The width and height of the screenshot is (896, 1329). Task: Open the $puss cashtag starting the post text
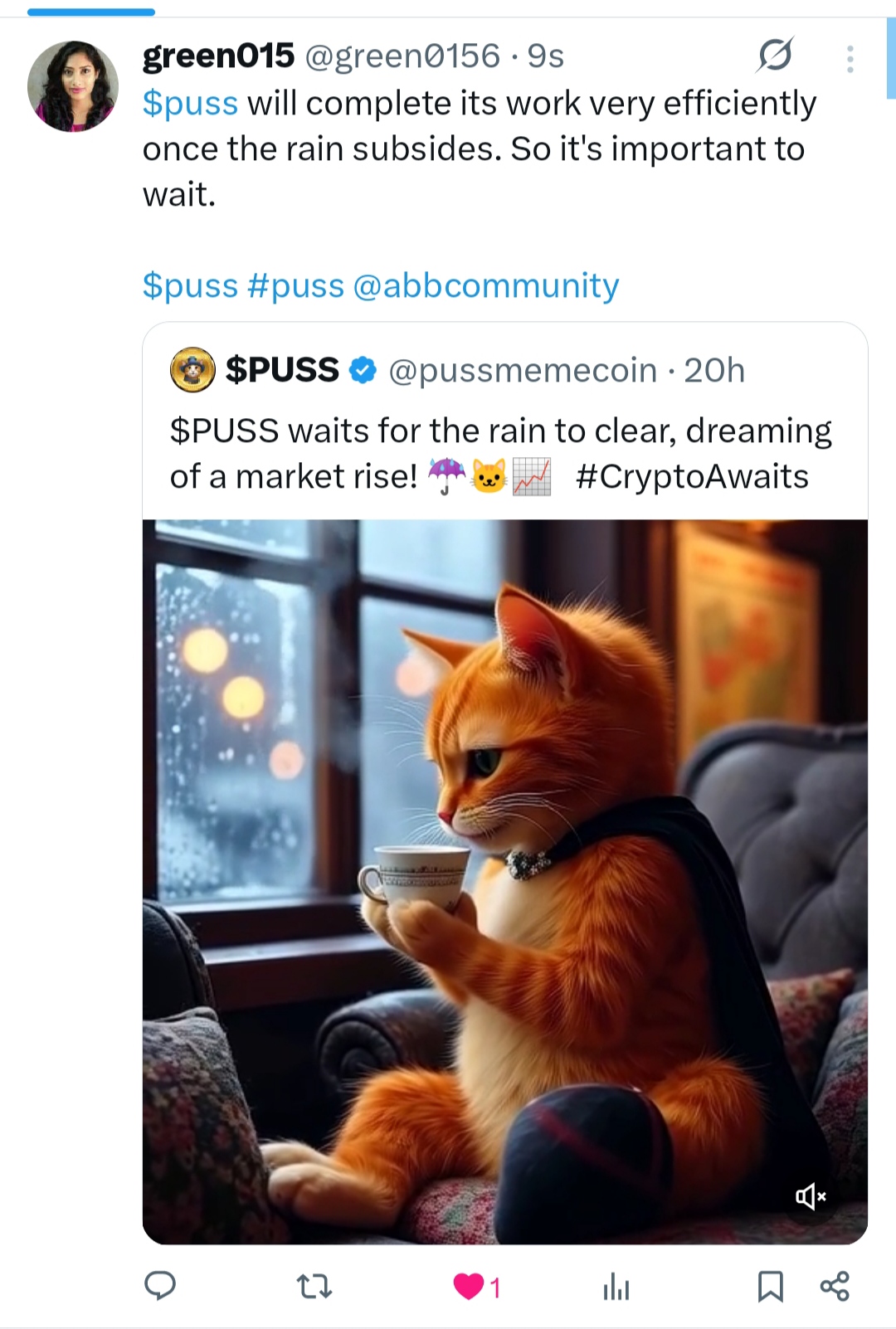pos(190,105)
